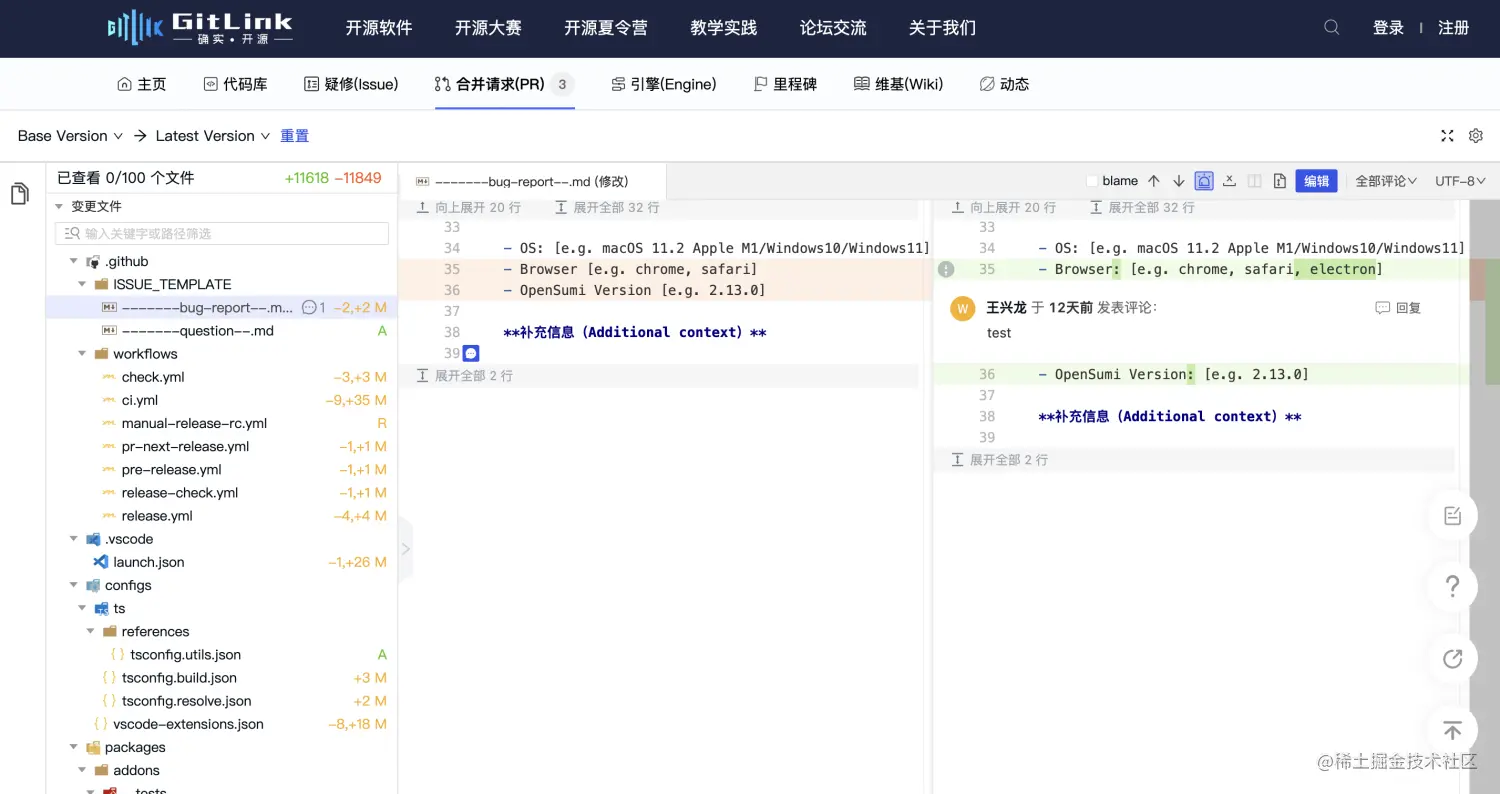This screenshot has height=794, width=1500.
Task: Open the 关于我们 nav item
Action: click(942, 28)
